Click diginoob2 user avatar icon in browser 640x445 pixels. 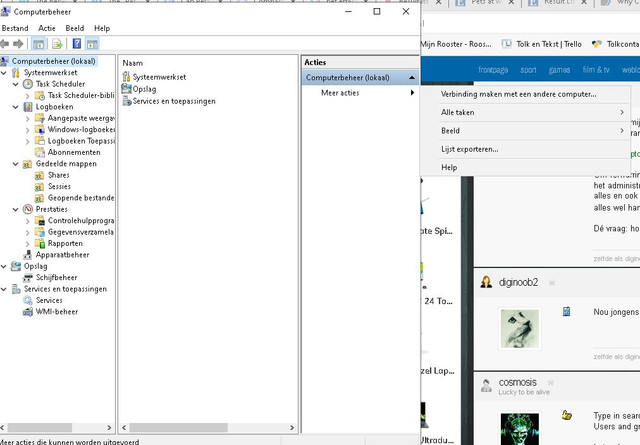pos(486,282)
